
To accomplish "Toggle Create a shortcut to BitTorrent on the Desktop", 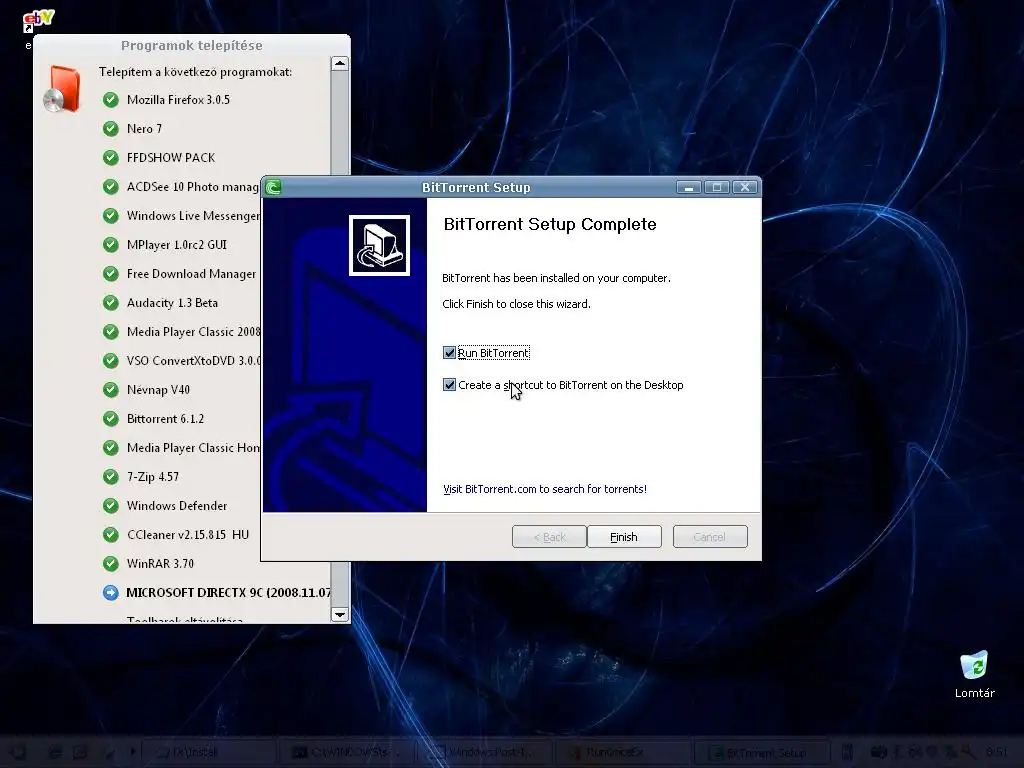I will coord(449,385).
